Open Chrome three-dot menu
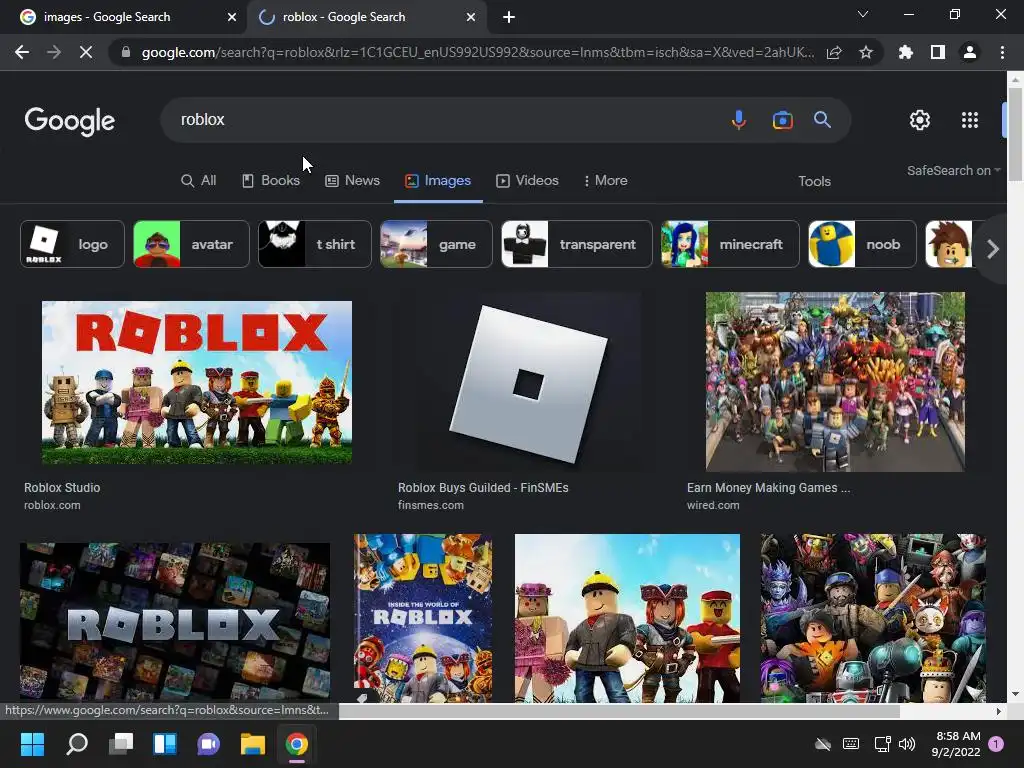1024x768 pixels. pyautogui.click(x=1002, y=52)
